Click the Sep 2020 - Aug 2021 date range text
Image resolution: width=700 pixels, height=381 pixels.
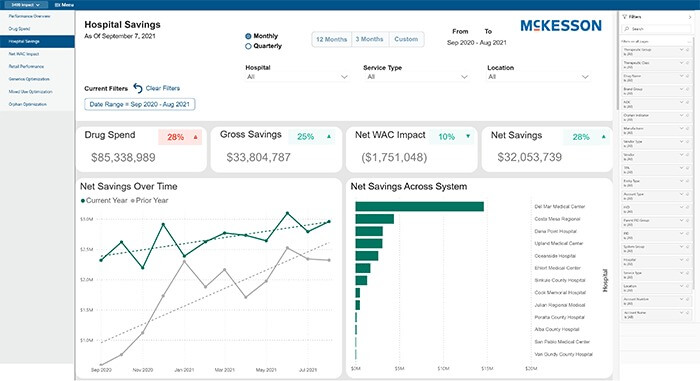point(477,42)
